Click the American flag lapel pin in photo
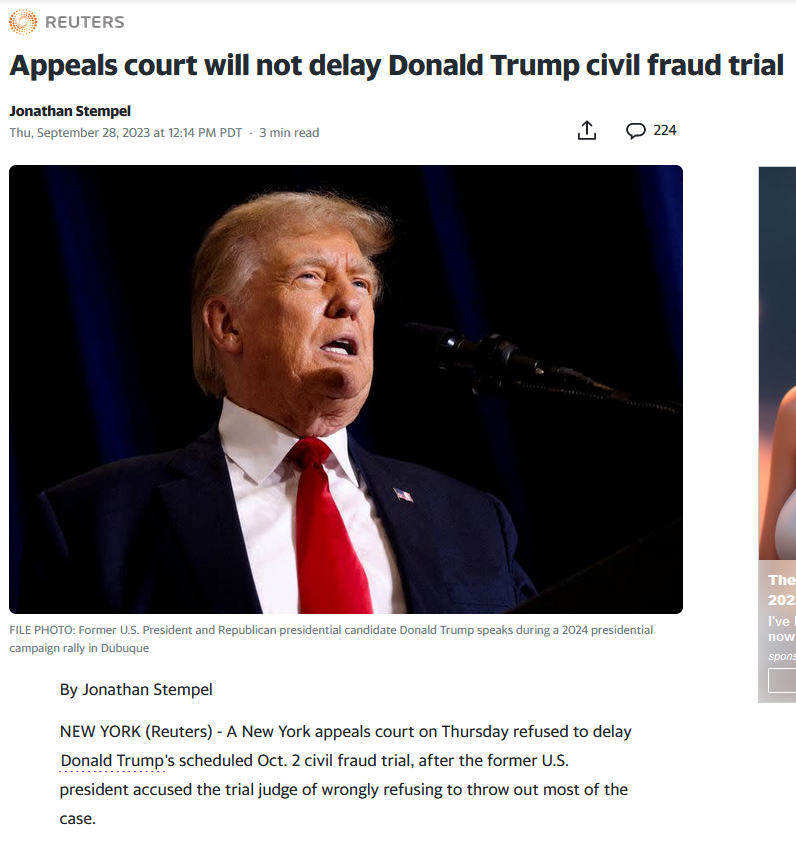 pyautogui.click(x=403, y=495)
